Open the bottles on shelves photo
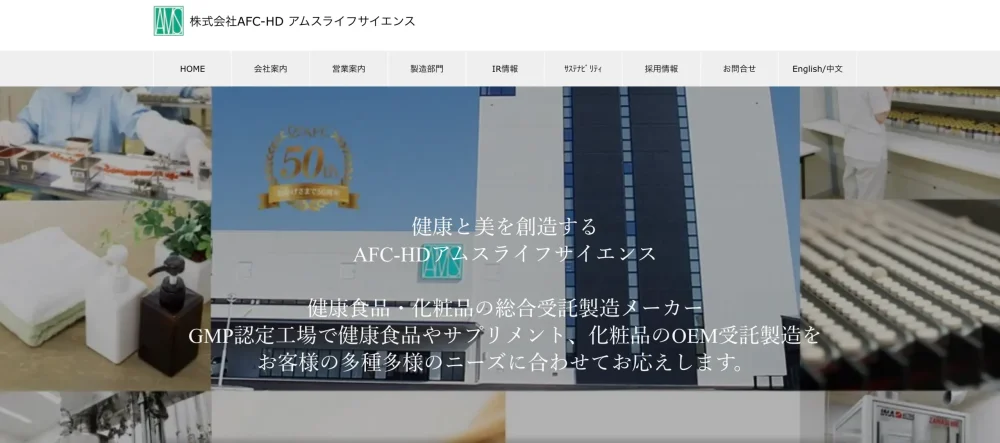The width and height of the screenshot is (1000, 443). pos(900,143)
